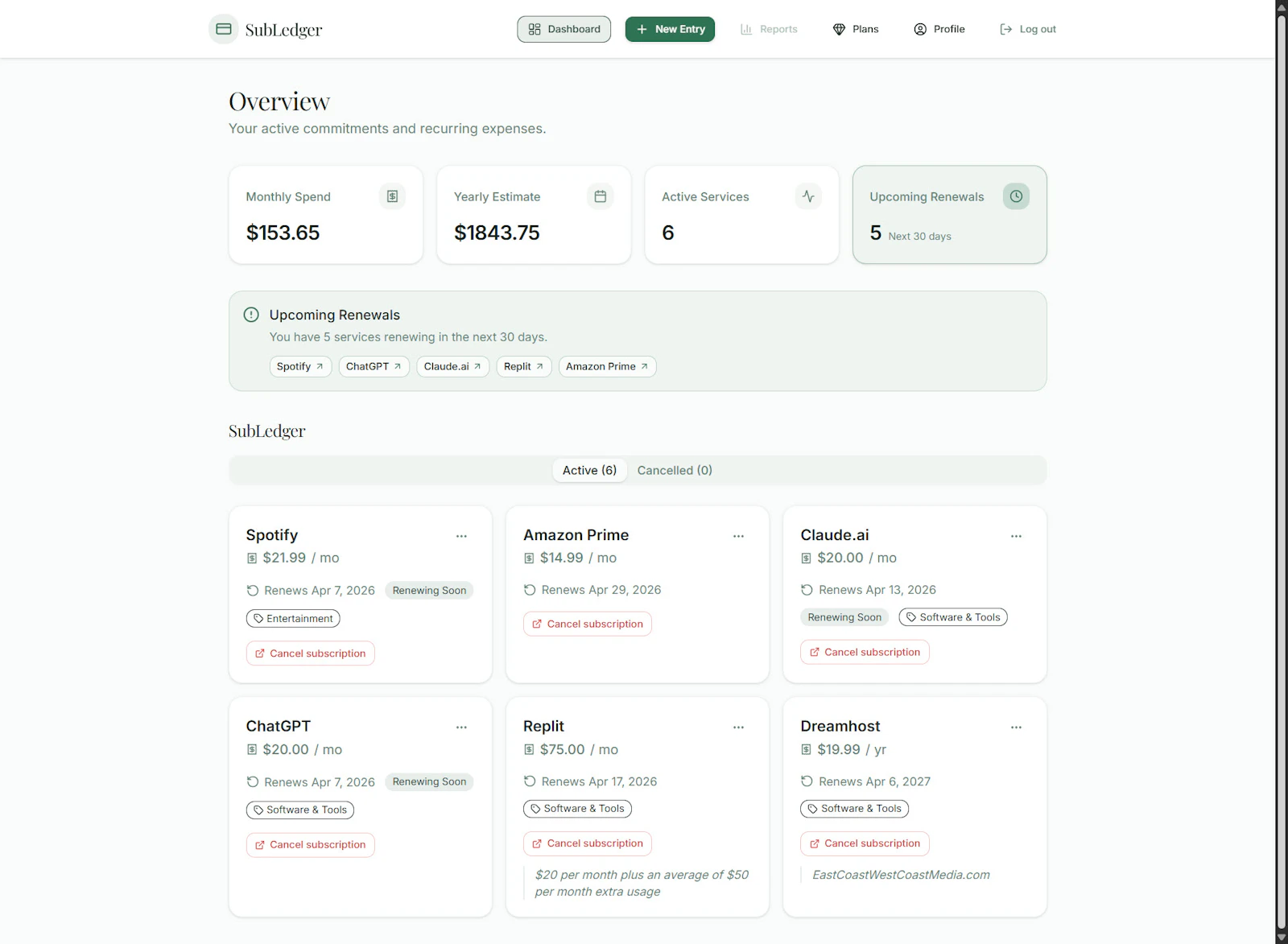Viewport: 1288px width, 944px height.
Task: Log out of SubLedger
Action: (1028, 29)
